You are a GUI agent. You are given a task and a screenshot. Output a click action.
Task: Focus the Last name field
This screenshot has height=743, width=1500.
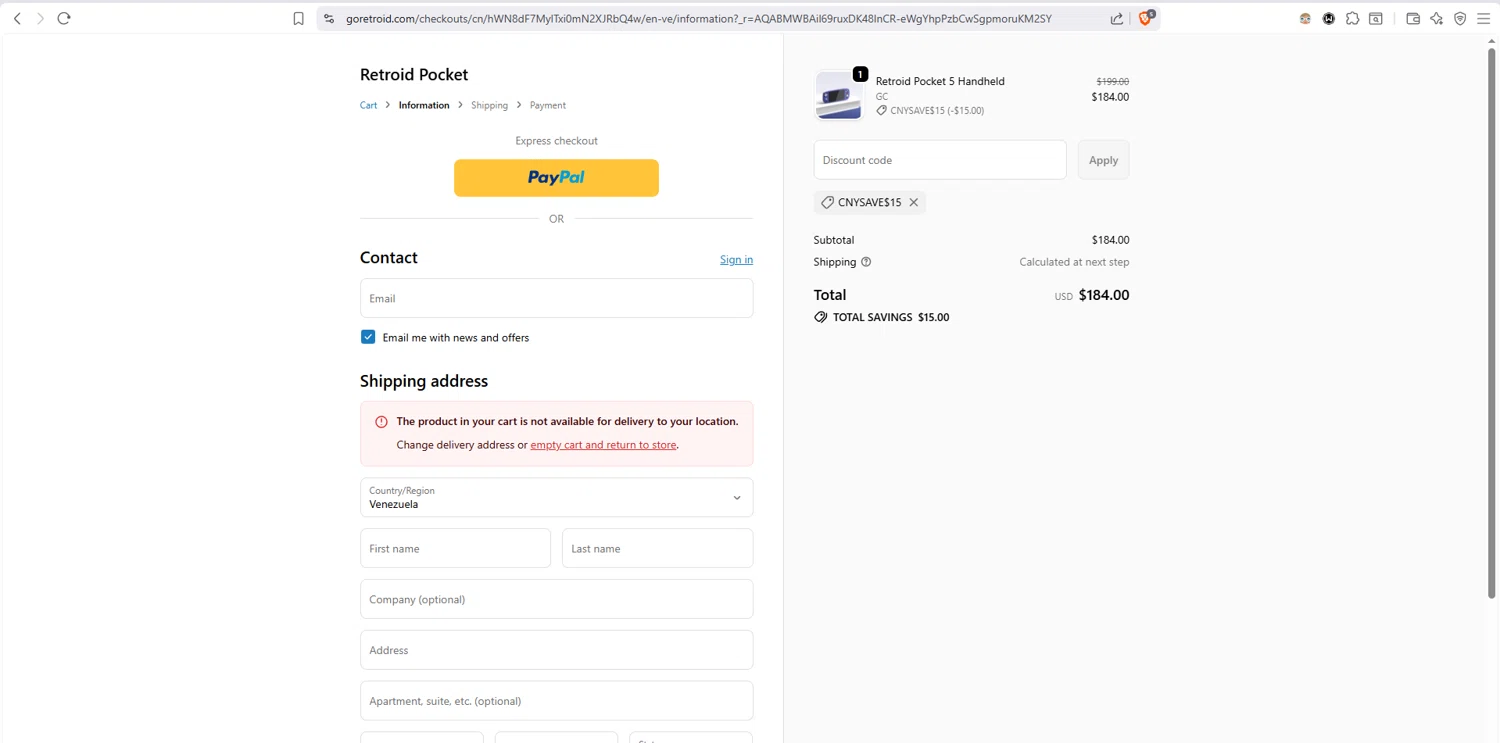[657, 548]
